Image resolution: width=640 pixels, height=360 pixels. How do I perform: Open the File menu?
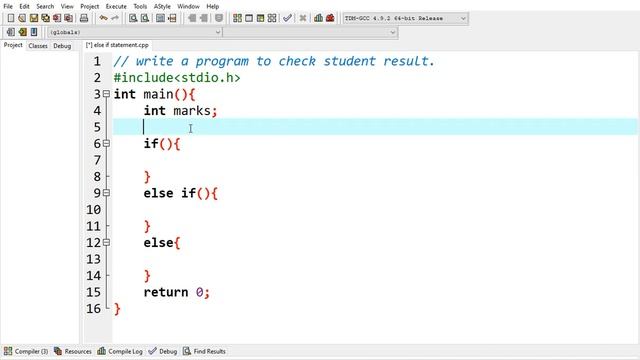[x=8, y=6]
